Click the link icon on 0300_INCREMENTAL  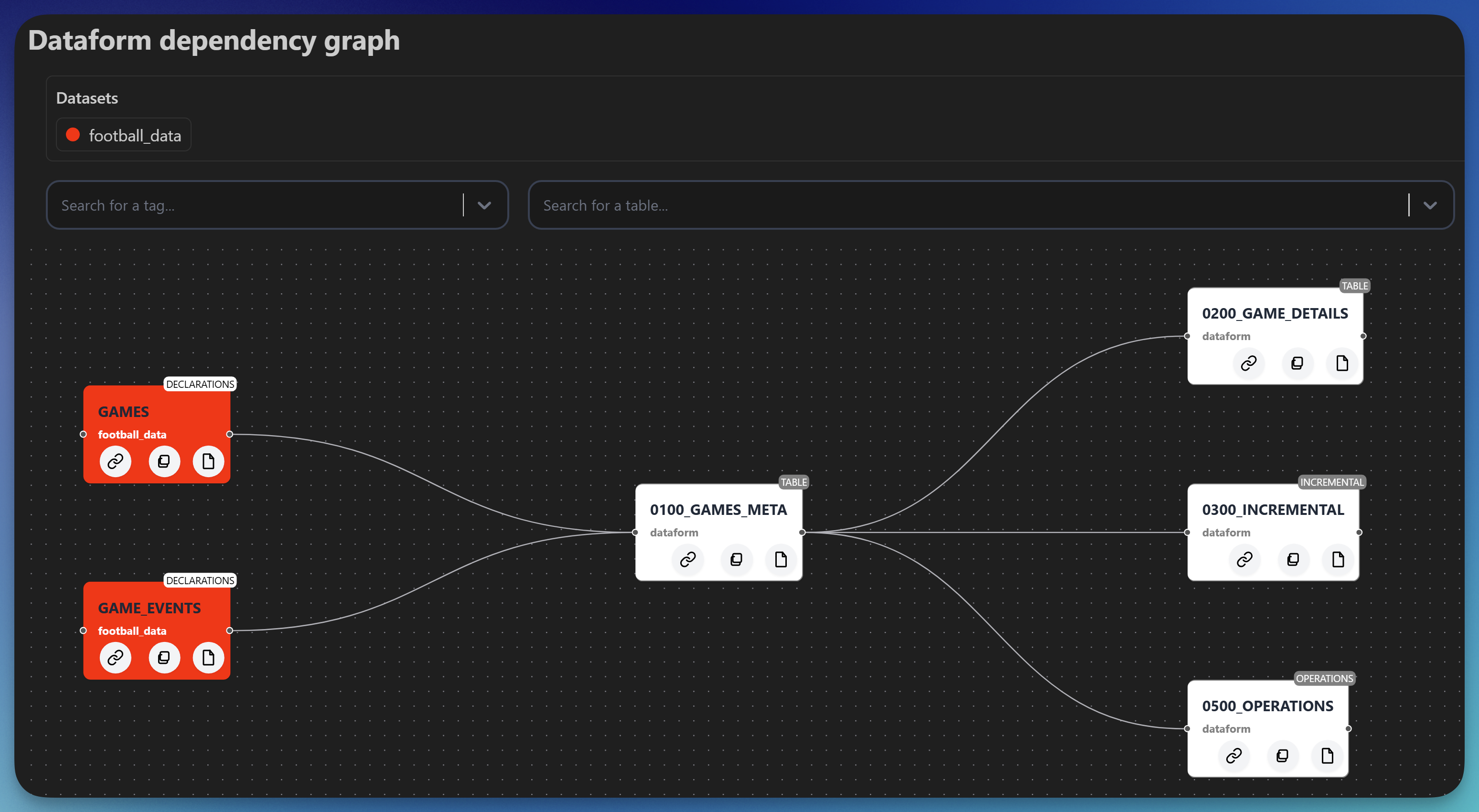click(x=1244, y=560)
